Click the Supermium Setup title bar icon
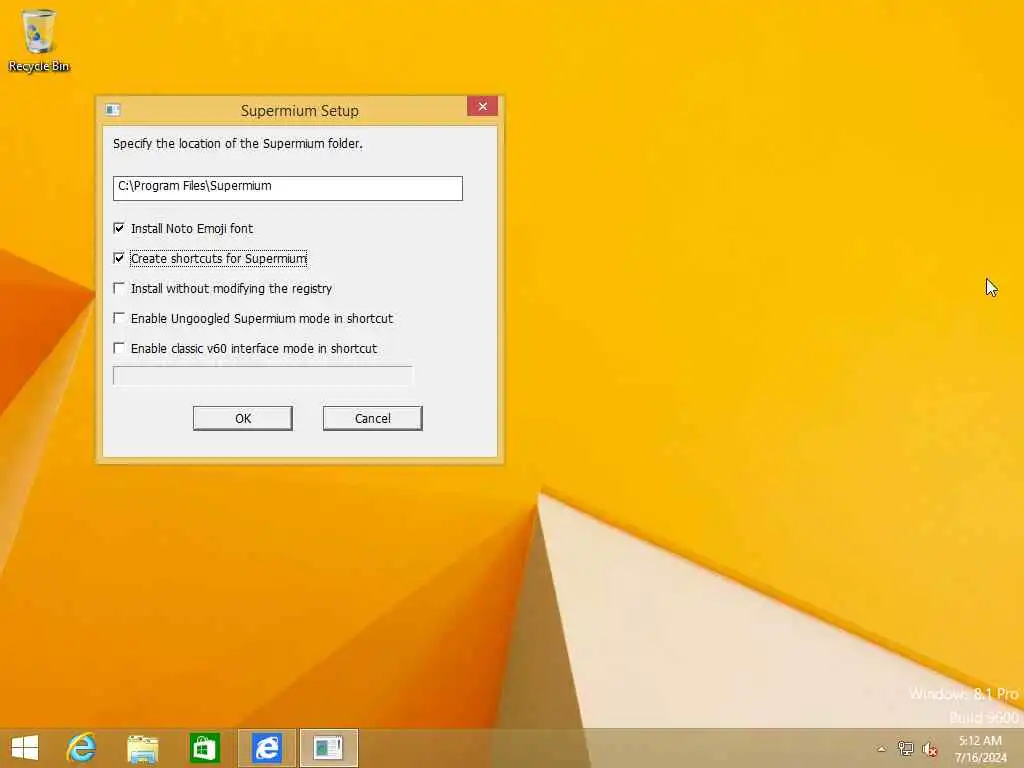The height and width of the screenshot is (768, 1024). coord(112,110)
